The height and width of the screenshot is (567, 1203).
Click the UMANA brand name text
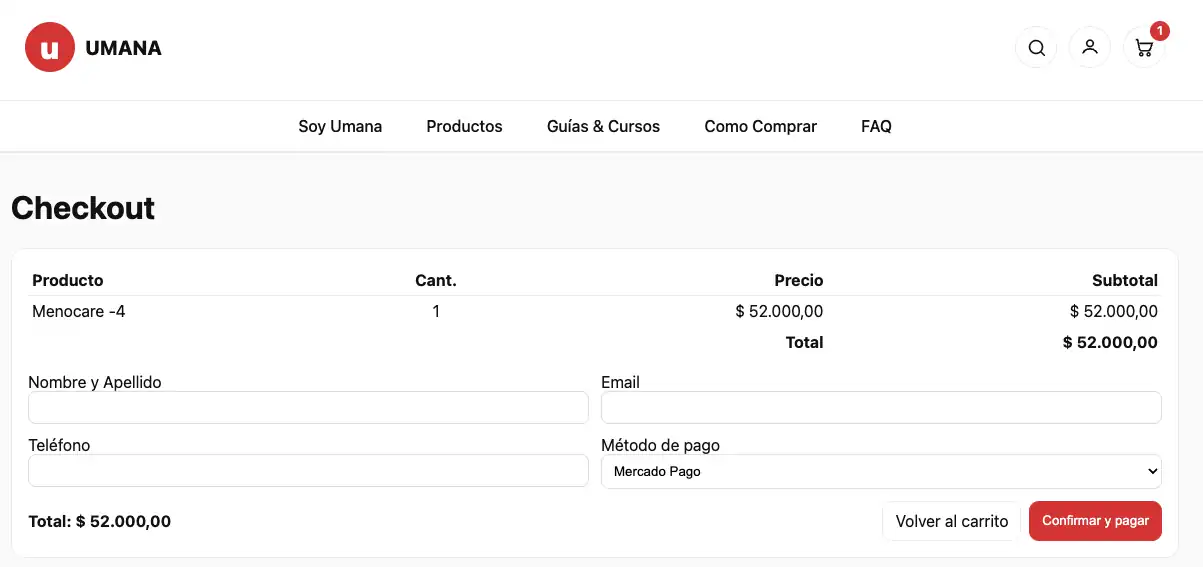123,48
